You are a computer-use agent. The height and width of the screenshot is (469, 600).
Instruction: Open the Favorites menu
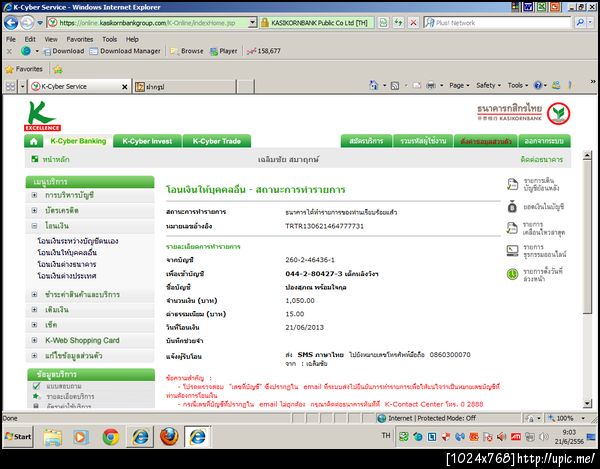pyautogui.click(x=80, y=39)
